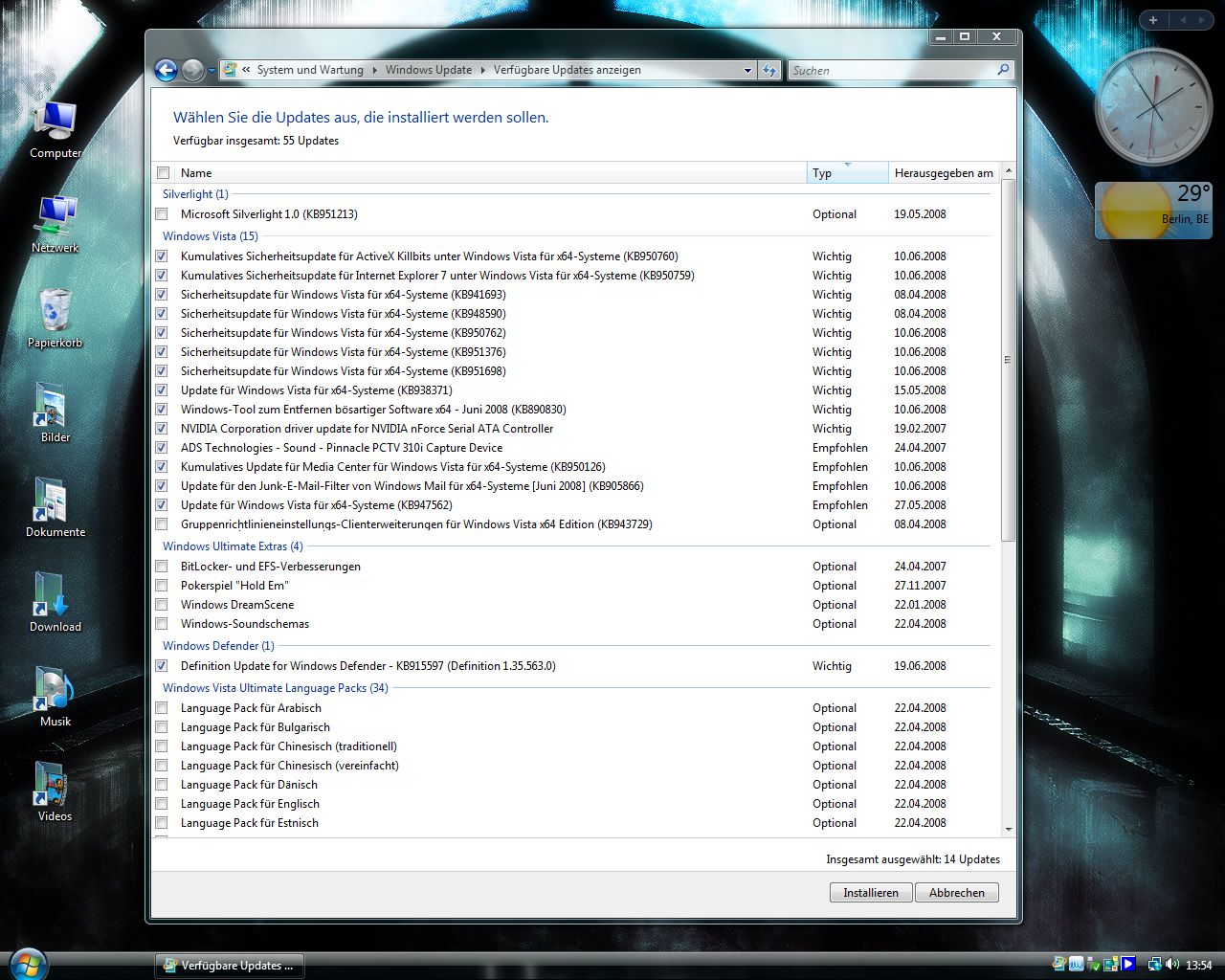This screenshot has height=980, width=1225.
Task: Refresh the address bar view
Action: pyautogui.click(x=768, y=70)
